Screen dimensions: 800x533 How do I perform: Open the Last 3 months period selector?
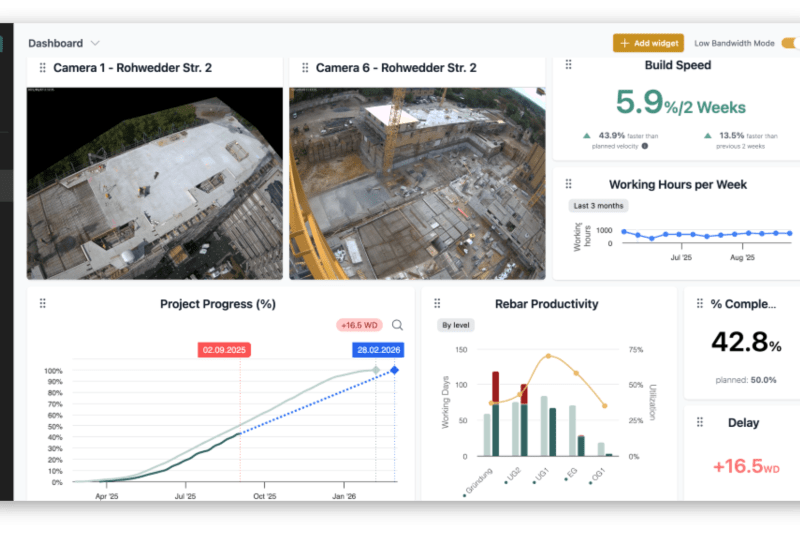tap(599, 206)
